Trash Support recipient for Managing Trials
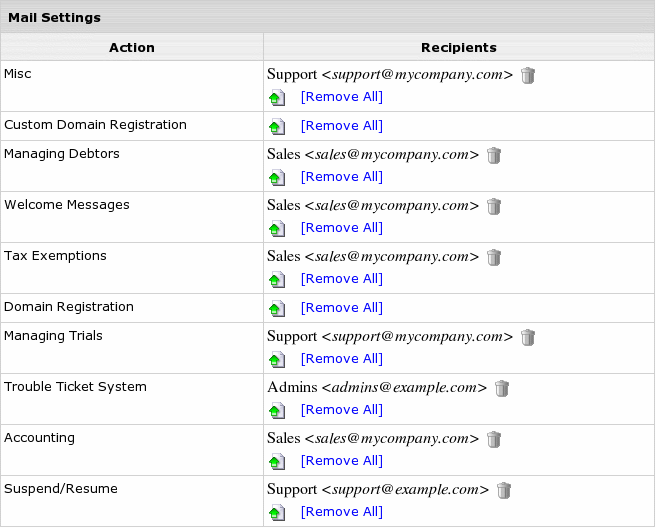 pos(528,338)
